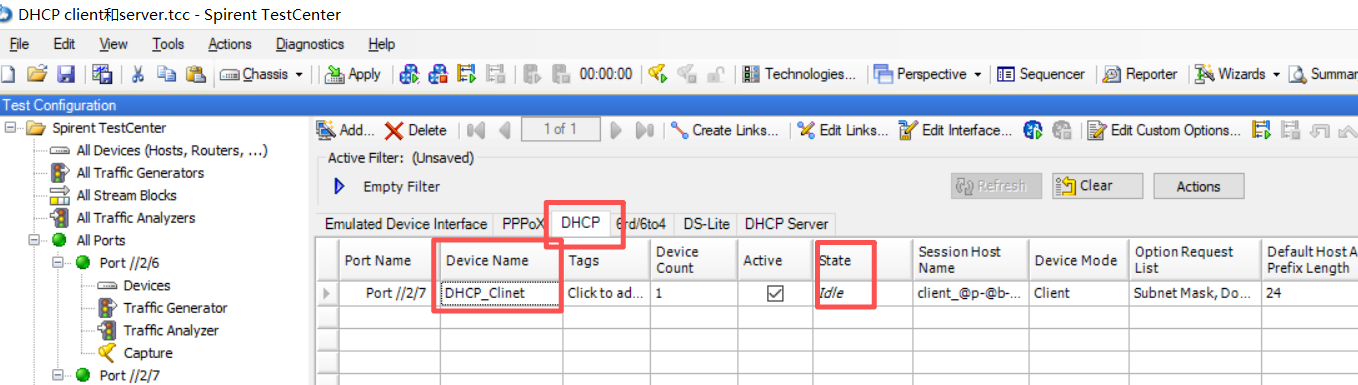Open the Actions menu
The width and height of the screenshot is (1358, 385).
(x=230, y=44)
